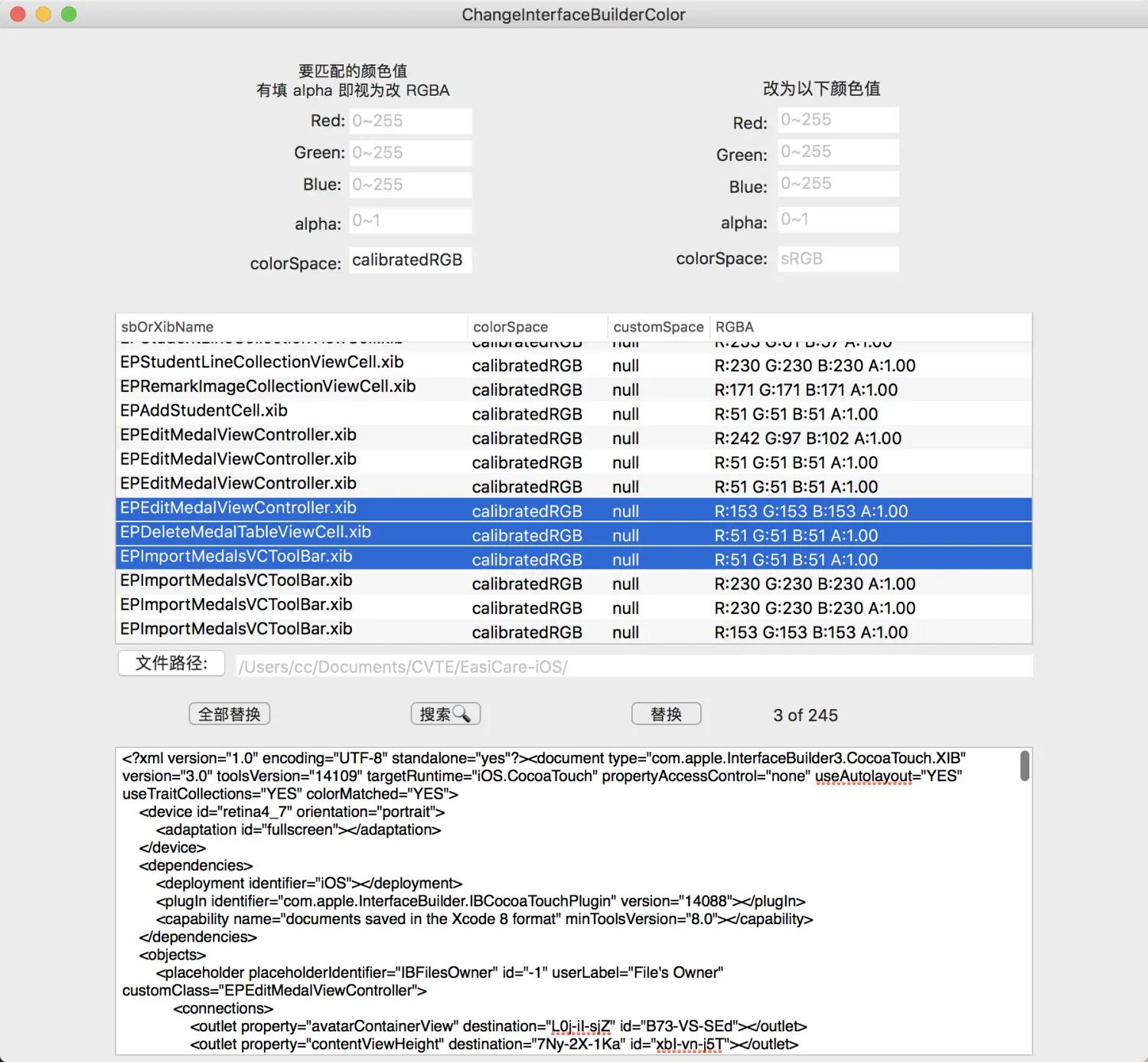Sort by customSpace column header
Viewport: 1148px width, 1062px height.
coord(658,327)
